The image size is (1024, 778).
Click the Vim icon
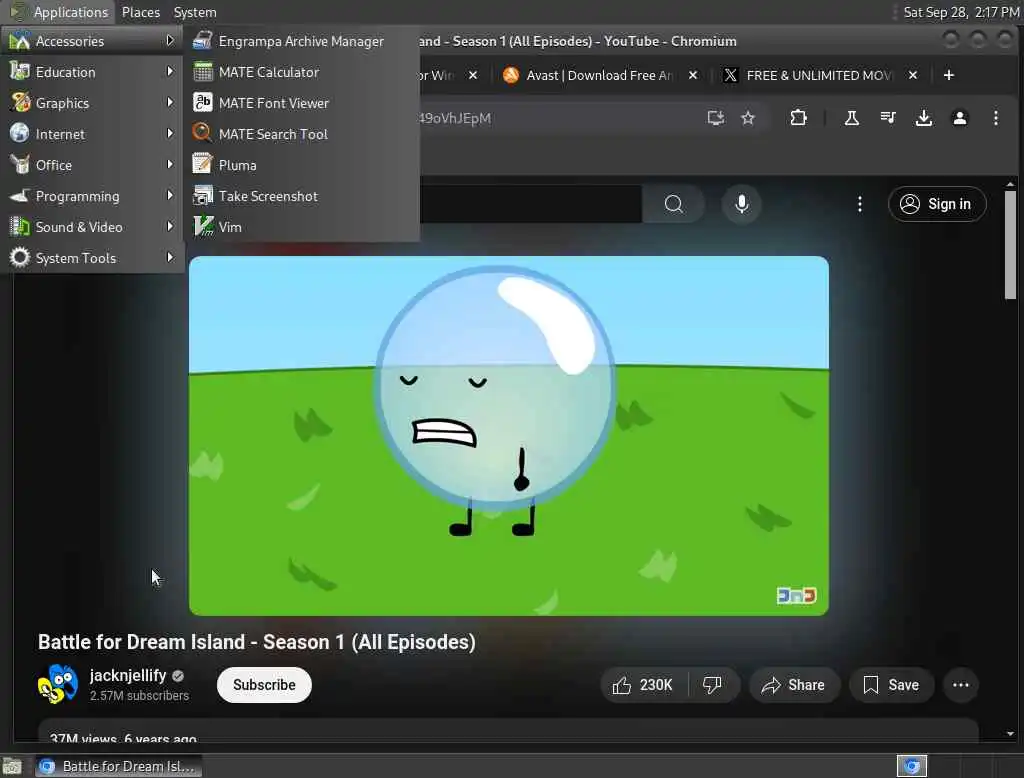203,226
